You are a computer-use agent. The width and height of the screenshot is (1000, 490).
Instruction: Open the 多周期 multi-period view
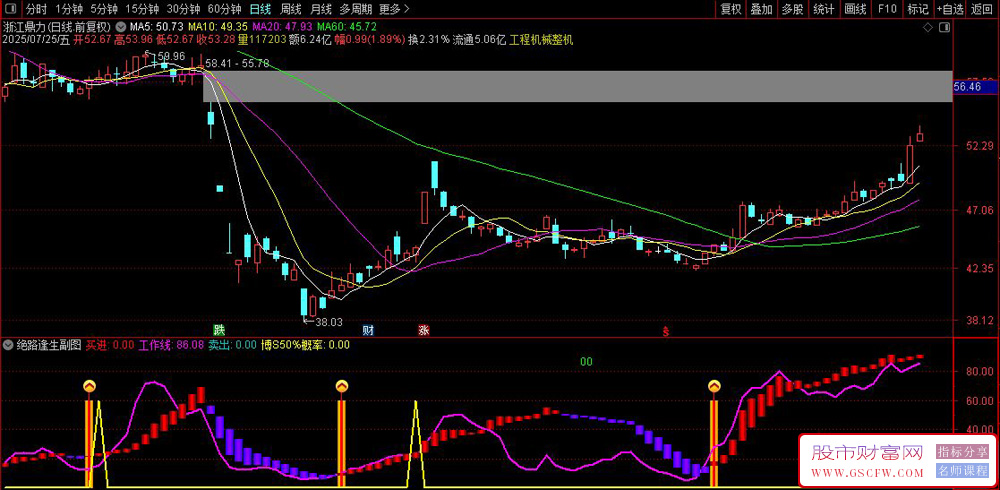(x=355, y=9)
